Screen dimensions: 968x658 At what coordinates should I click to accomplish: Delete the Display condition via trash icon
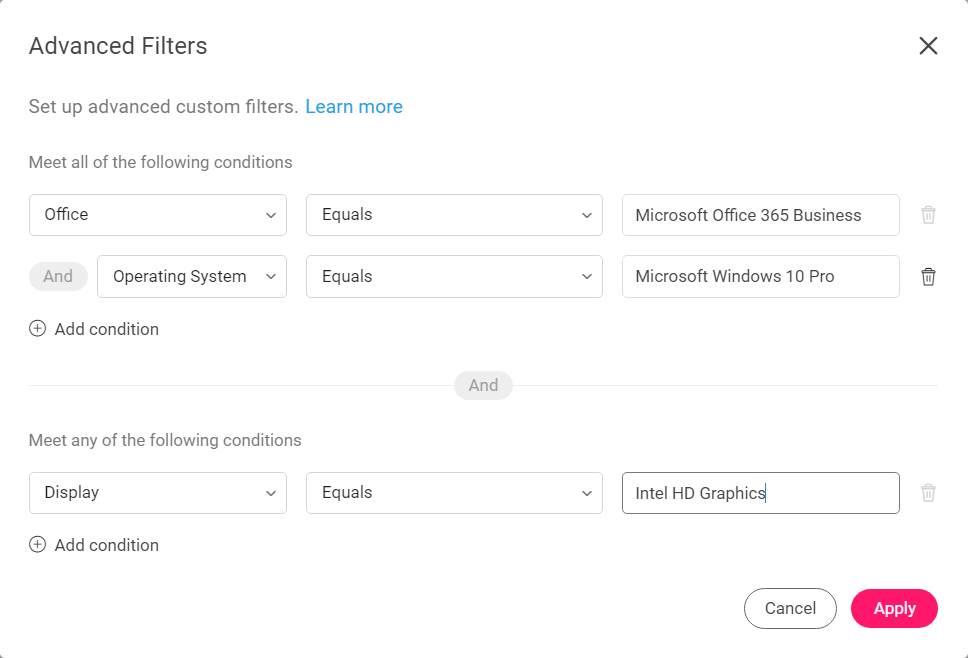(x=928, y=493)
